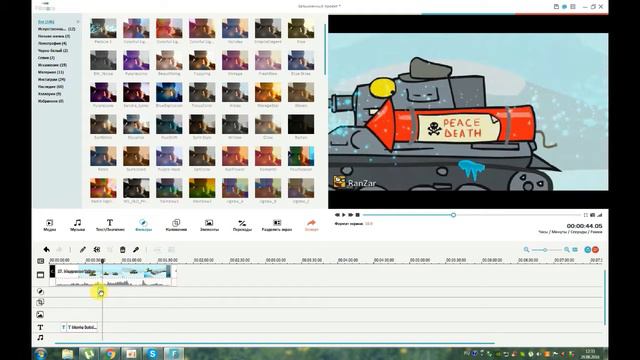Select the Particle 1 filter thumbnail
The image size is (640, 360).
tap(103, 28)
